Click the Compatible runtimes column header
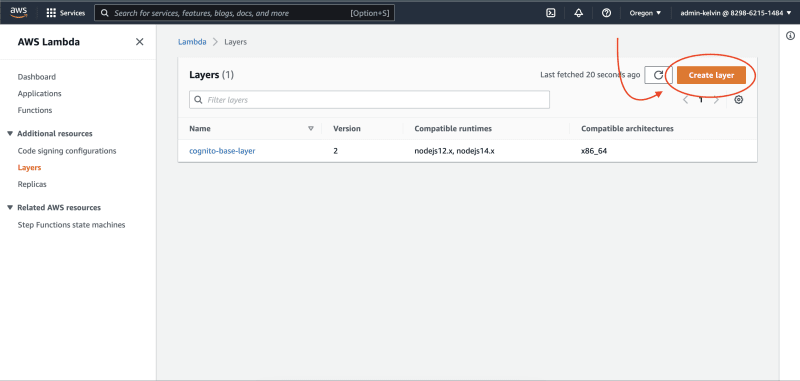 click(x=453, y=129)
